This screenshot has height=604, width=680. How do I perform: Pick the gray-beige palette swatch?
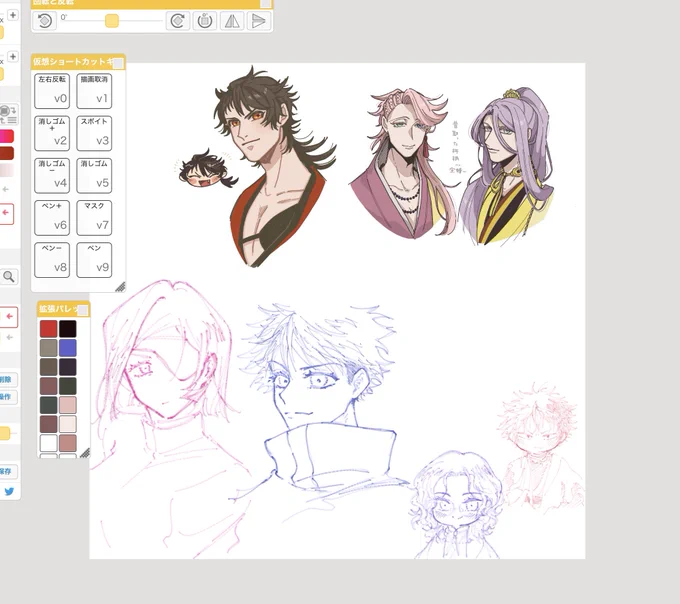(x=49, y=348)
